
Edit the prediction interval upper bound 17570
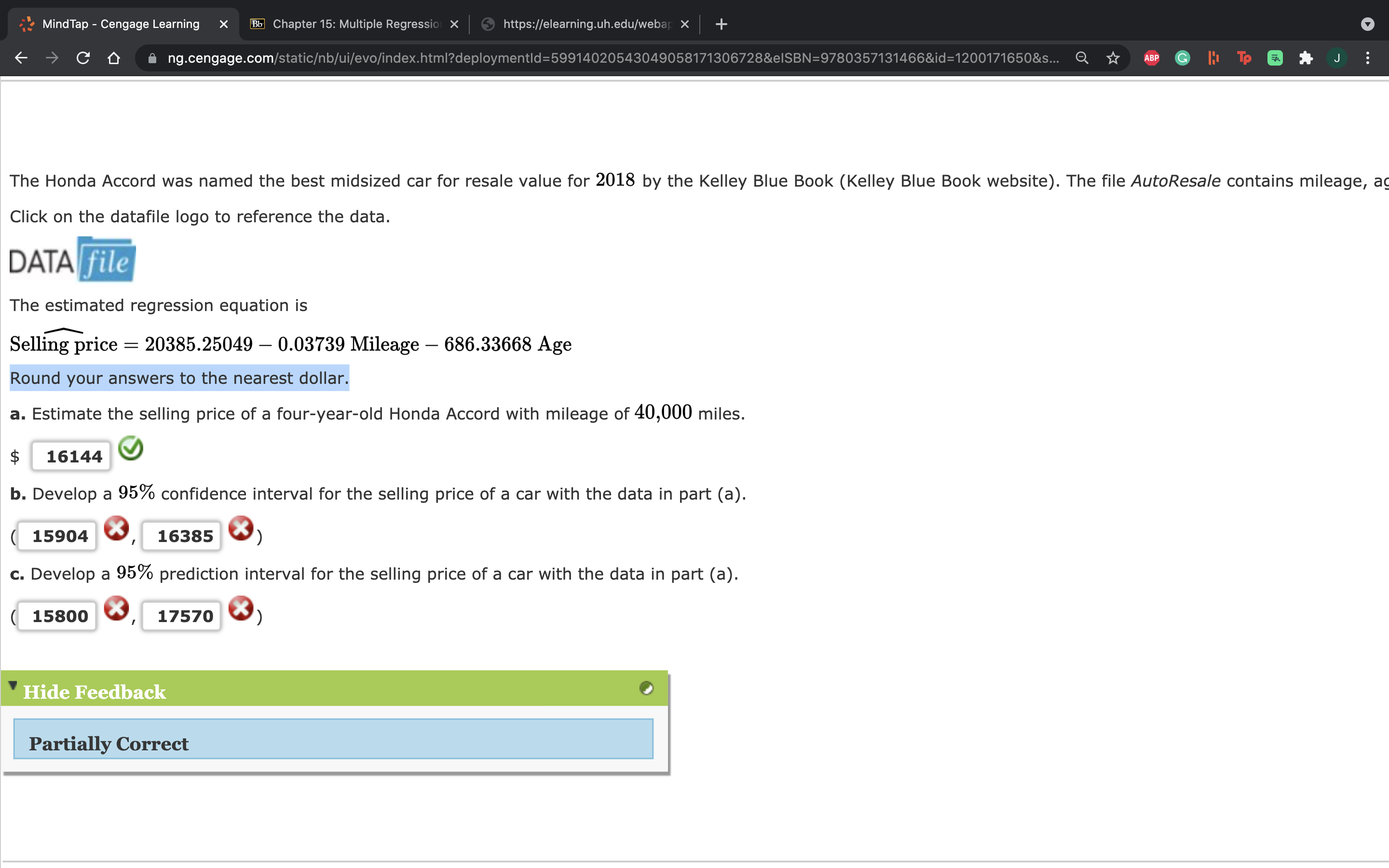click(x=182, y=616)
